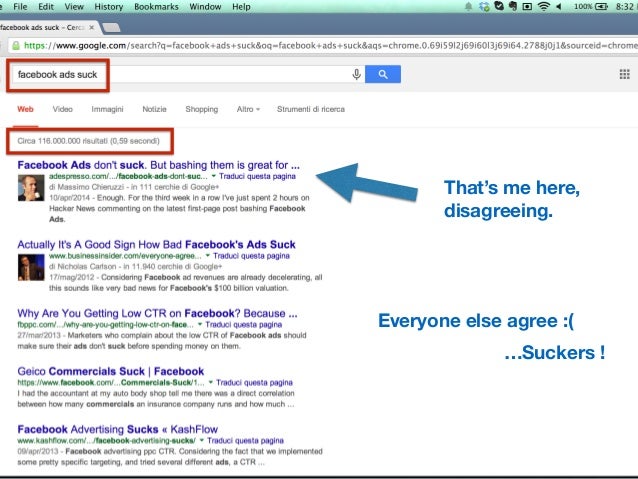Open the History menu
Viewport: 638px width, 479px height.
pos(109,7)
